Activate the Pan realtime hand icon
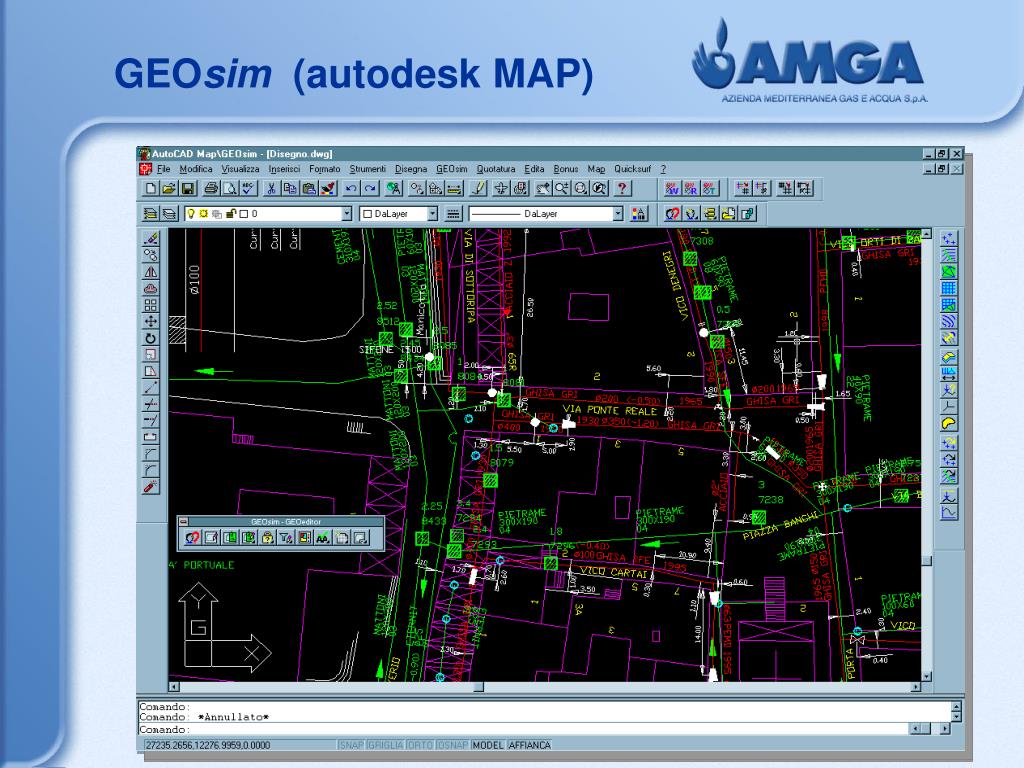The height and width of the screenshot is (768, 1024). (x=543, y=189)
